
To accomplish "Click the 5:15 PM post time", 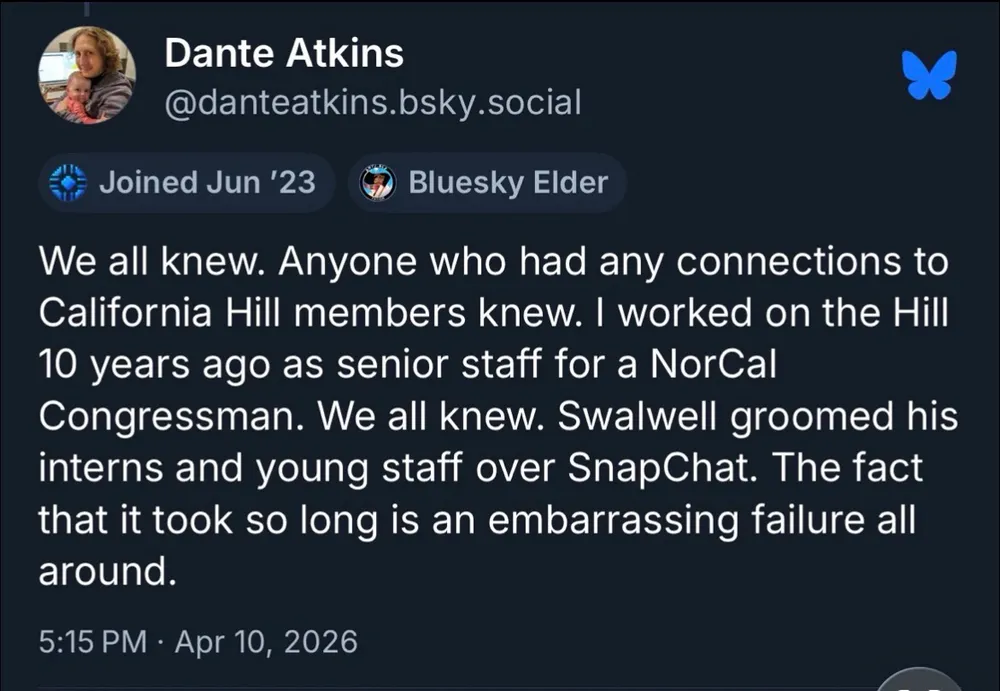I will click(92, 641).
